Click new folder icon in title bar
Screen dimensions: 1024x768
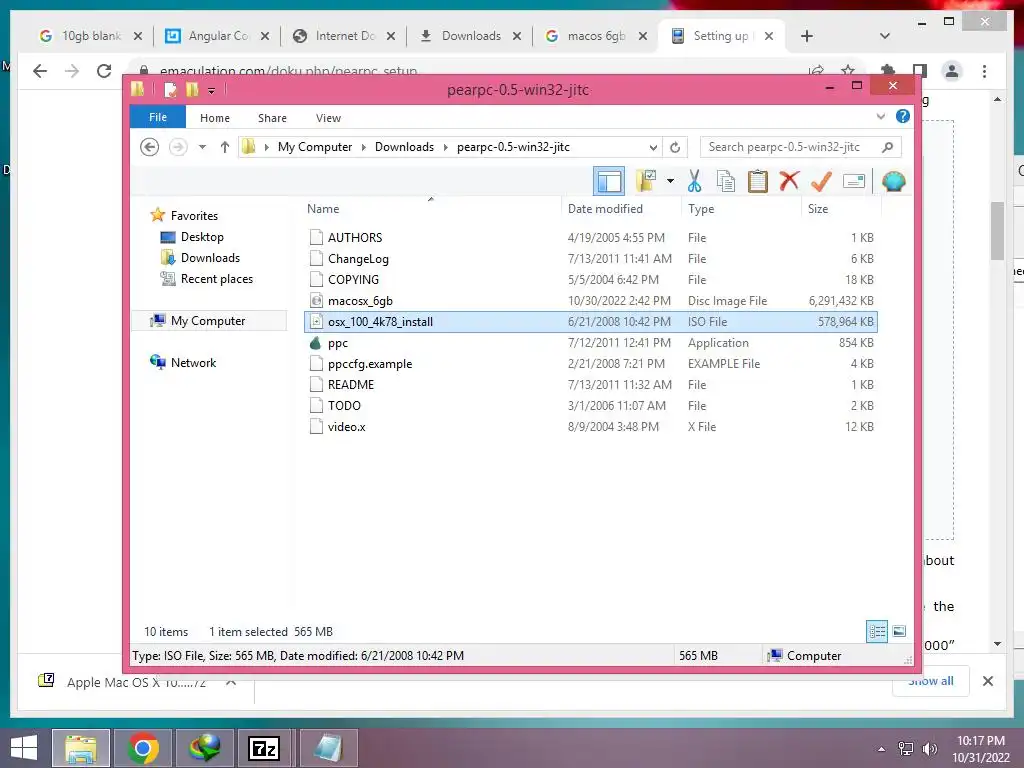tap(192, 89)
